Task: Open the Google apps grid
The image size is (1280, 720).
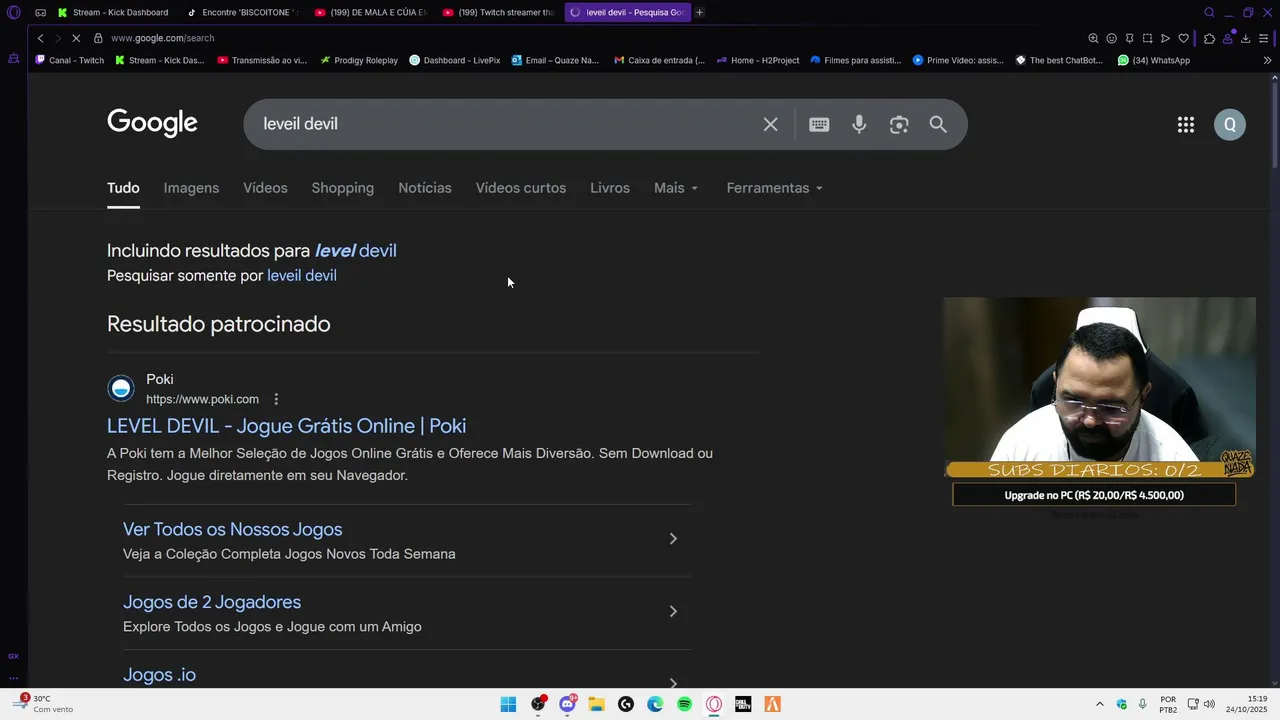Action: tap(1186, 125)
